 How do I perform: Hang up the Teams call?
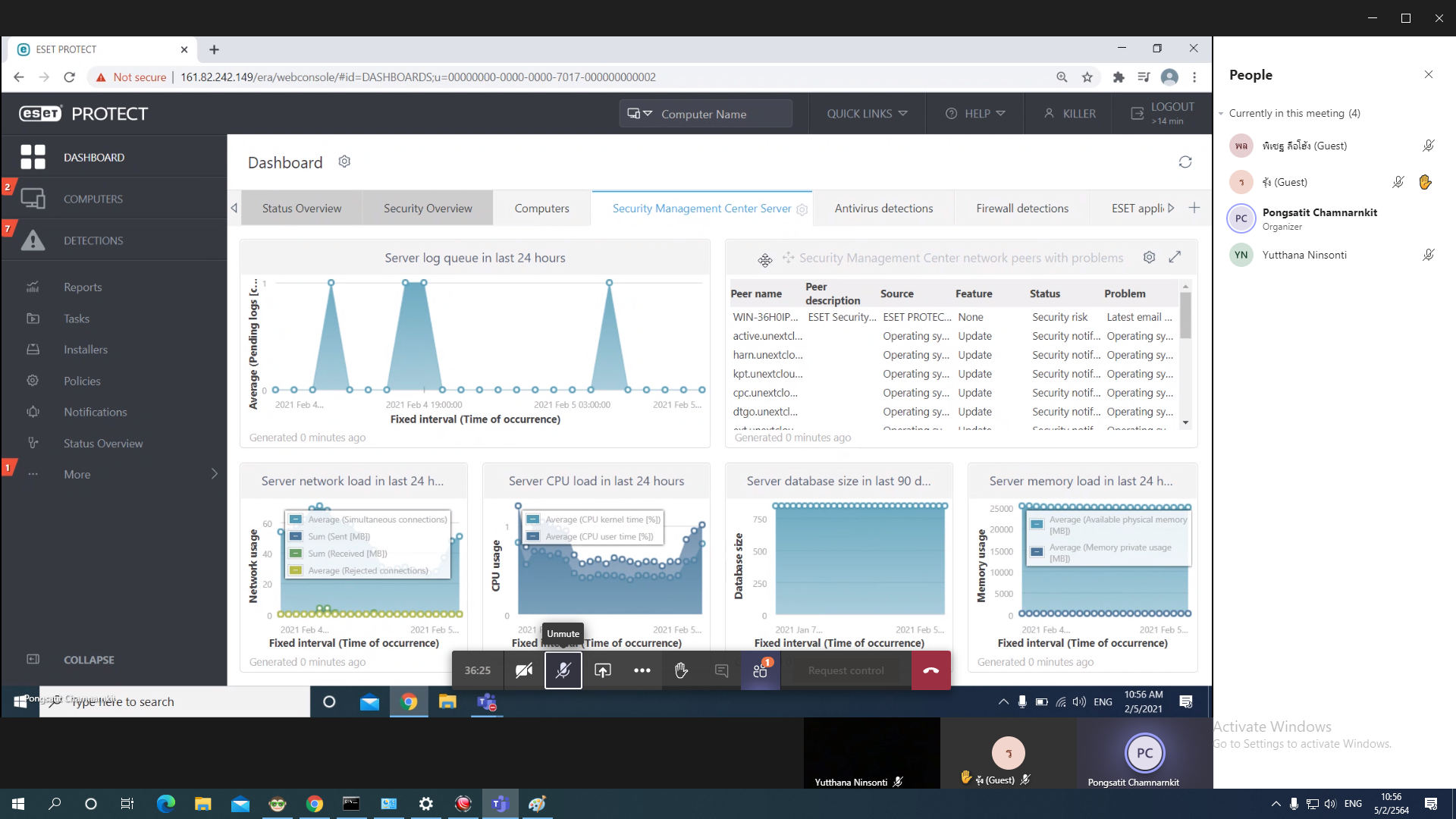coord(930,670)
